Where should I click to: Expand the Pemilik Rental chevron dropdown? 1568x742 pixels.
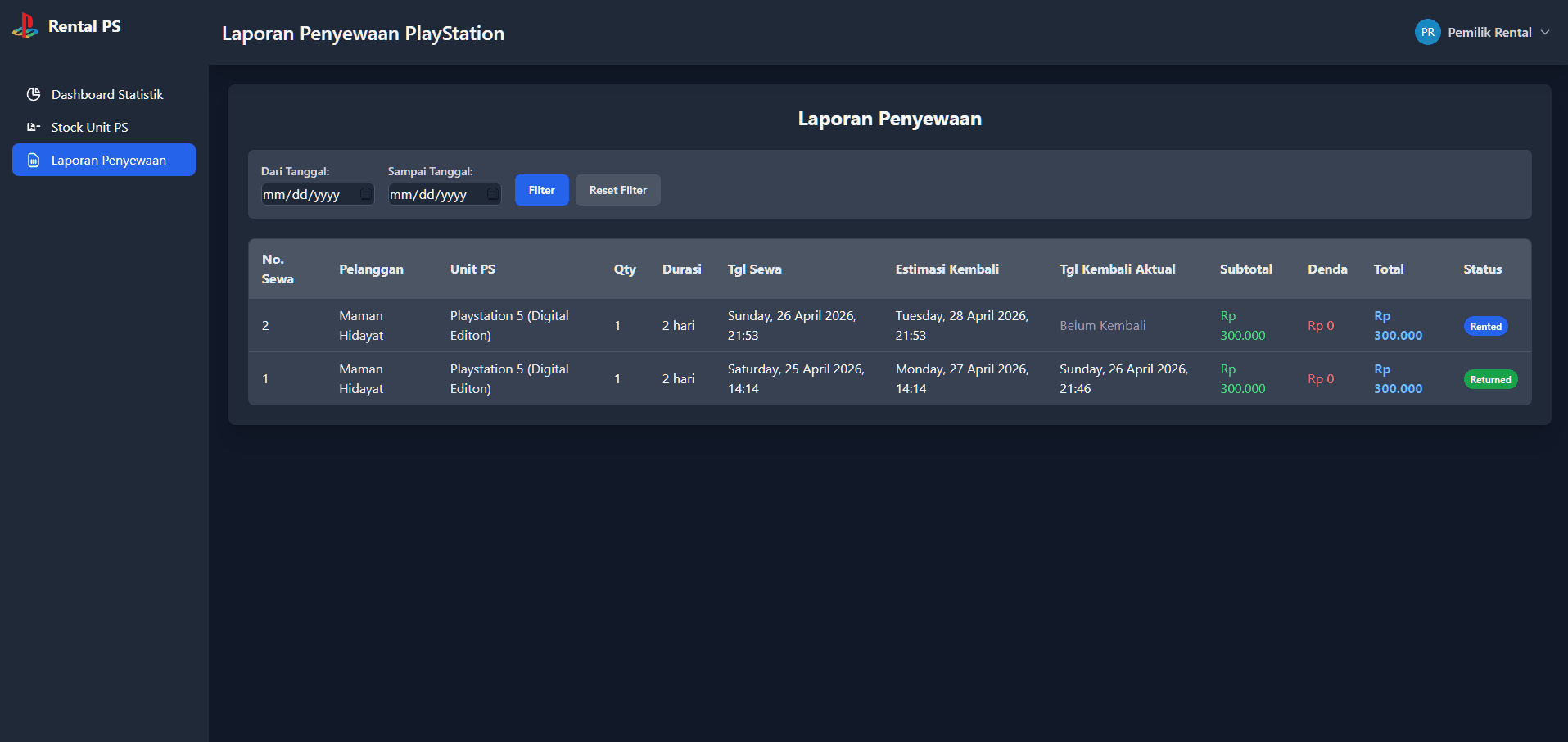pyautogui.click(x=1545, y=32)
